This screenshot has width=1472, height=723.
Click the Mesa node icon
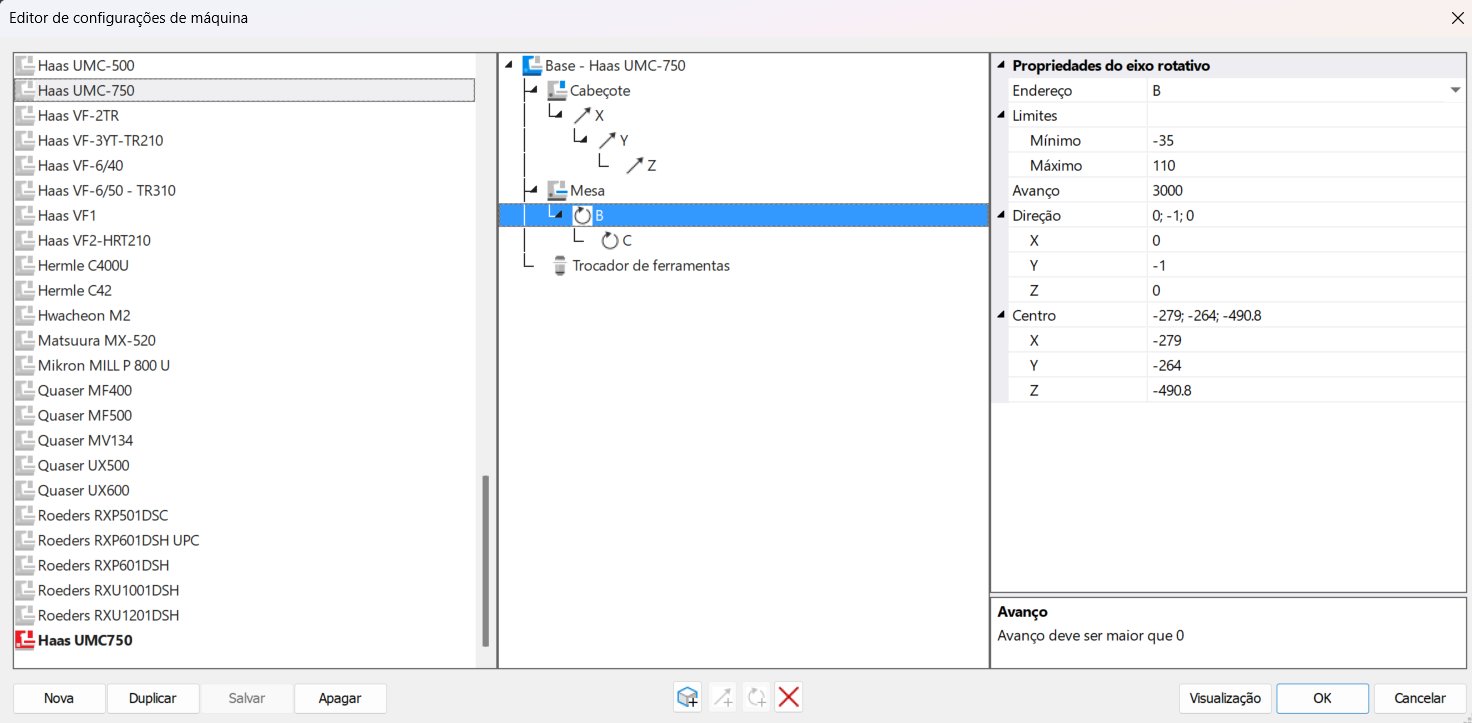[557, 190]
